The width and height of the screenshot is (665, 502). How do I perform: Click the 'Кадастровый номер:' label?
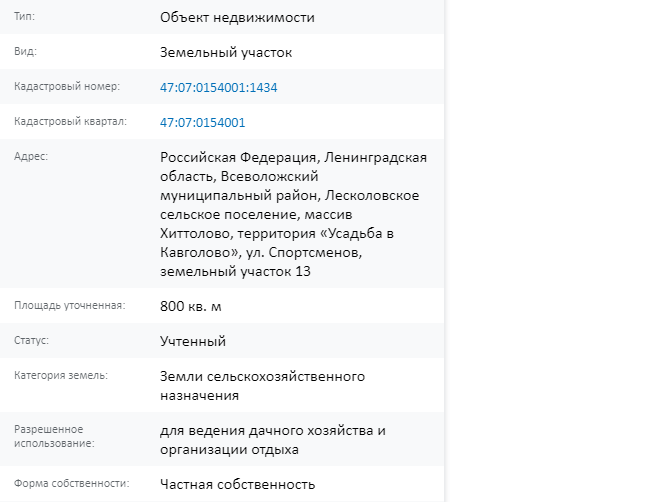click(67, 86)
